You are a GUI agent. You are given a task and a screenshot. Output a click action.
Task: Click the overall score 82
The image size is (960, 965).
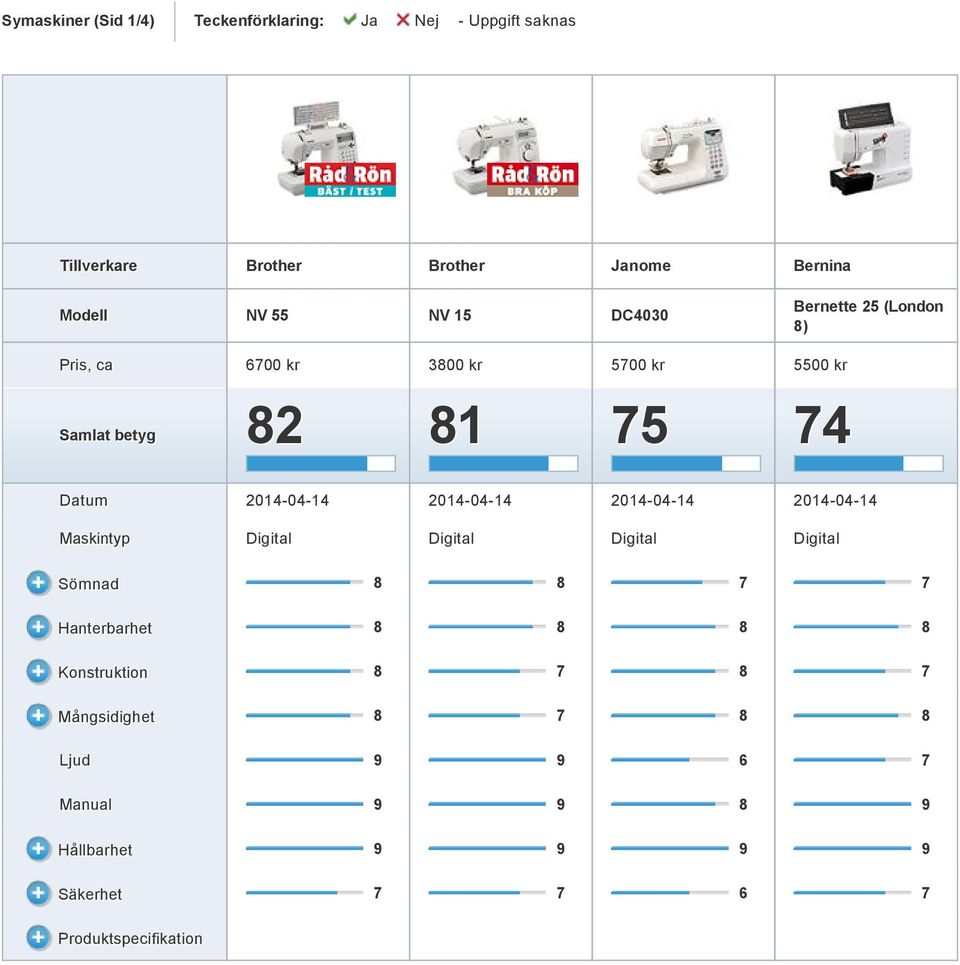[274, 425]
